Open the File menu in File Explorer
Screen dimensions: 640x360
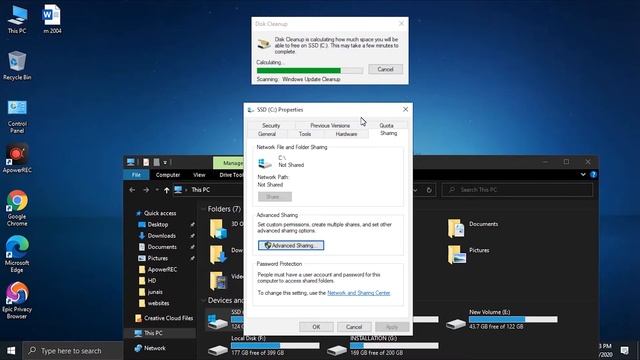pos(136,175)
